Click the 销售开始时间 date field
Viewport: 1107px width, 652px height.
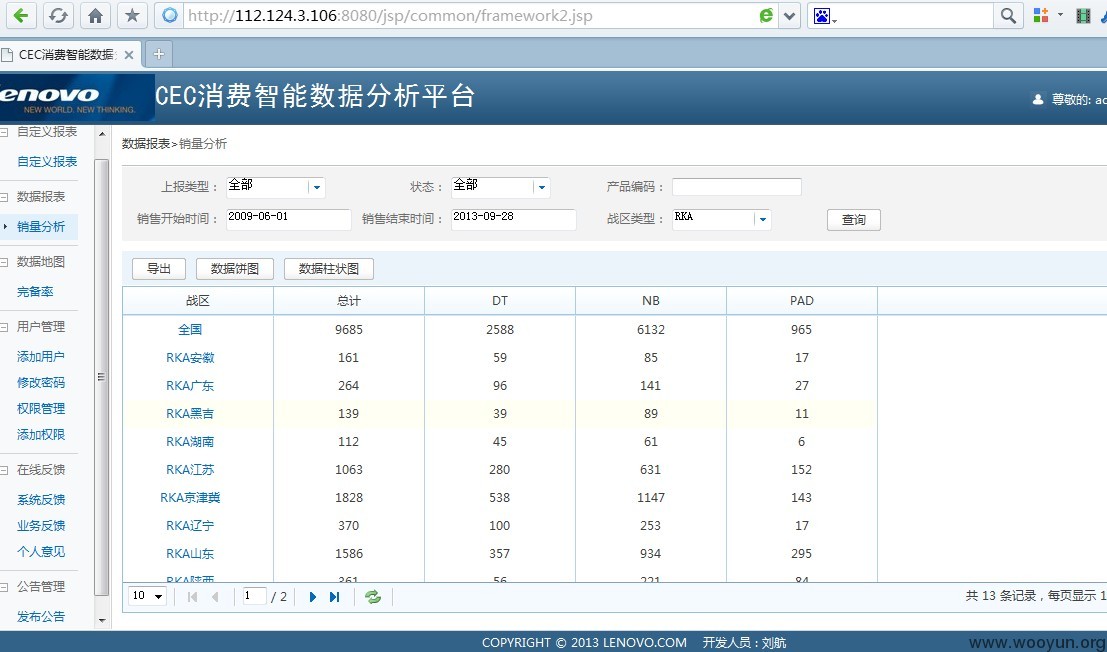click(289, 219)
